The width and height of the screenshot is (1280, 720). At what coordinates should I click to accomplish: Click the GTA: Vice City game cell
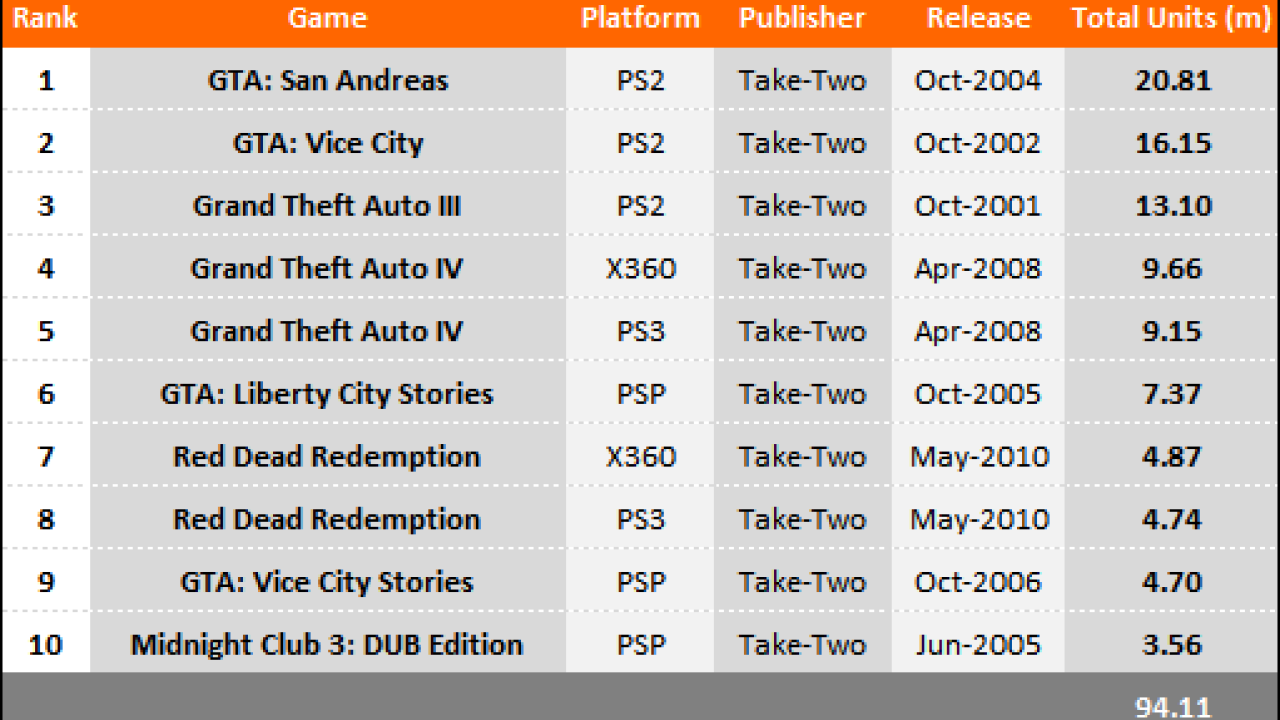pos(328,143)
